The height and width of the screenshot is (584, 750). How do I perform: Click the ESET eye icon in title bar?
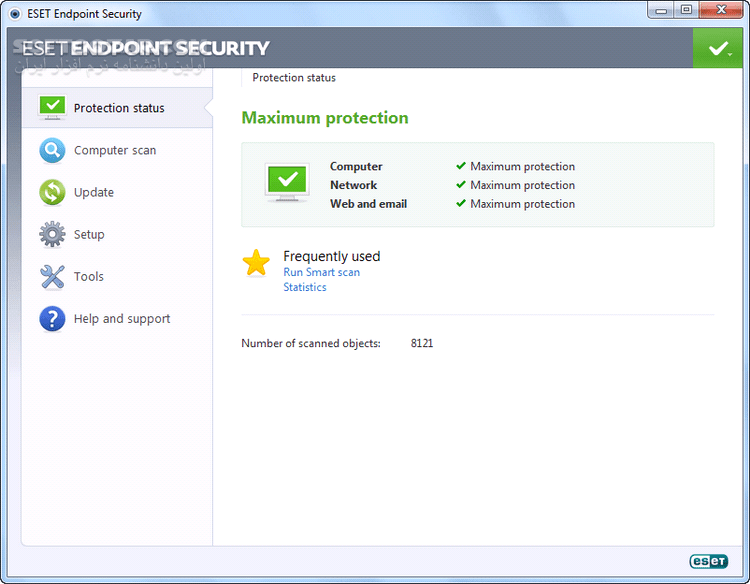(x=15, y=14)
